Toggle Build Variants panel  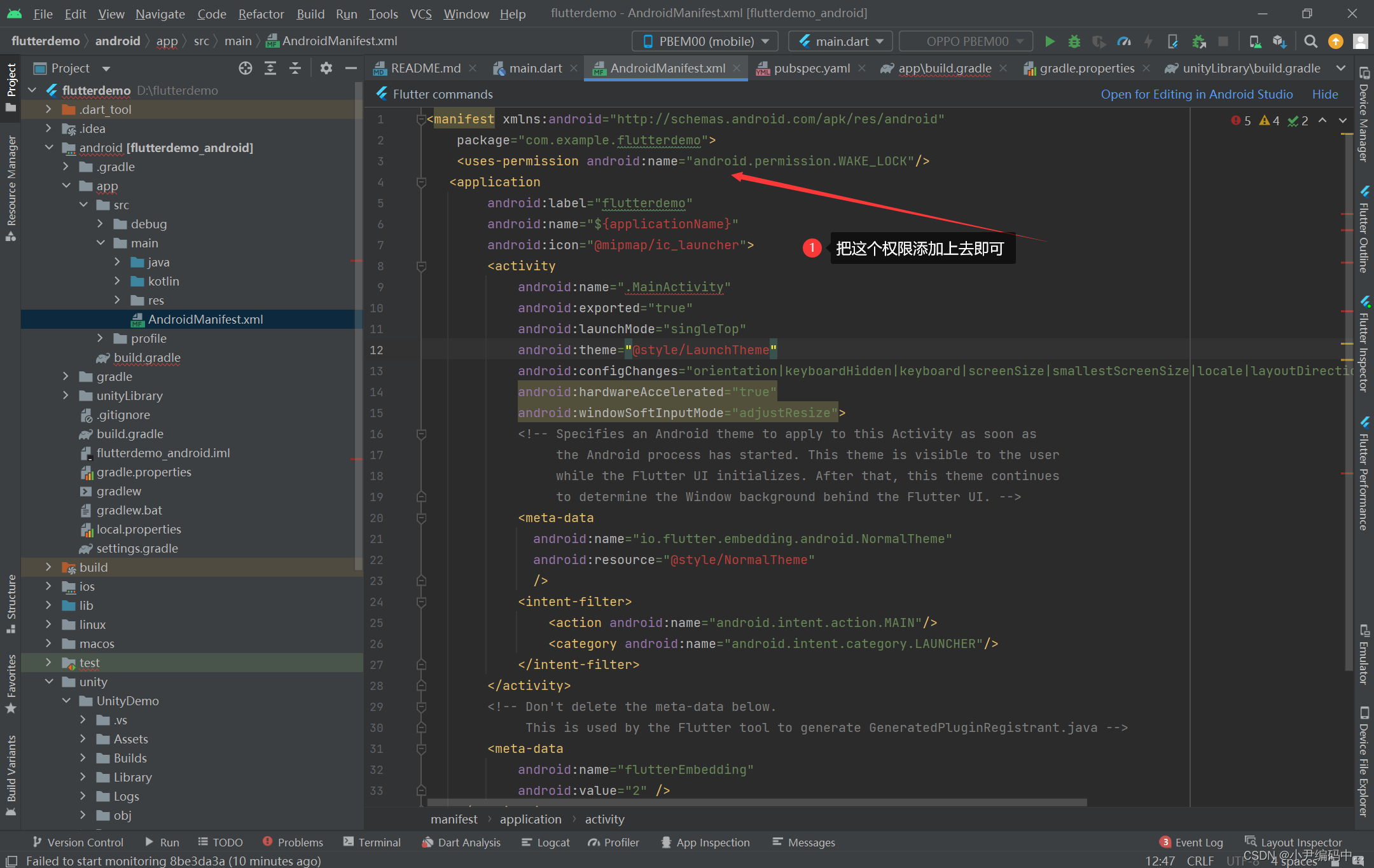click(13, 775)
